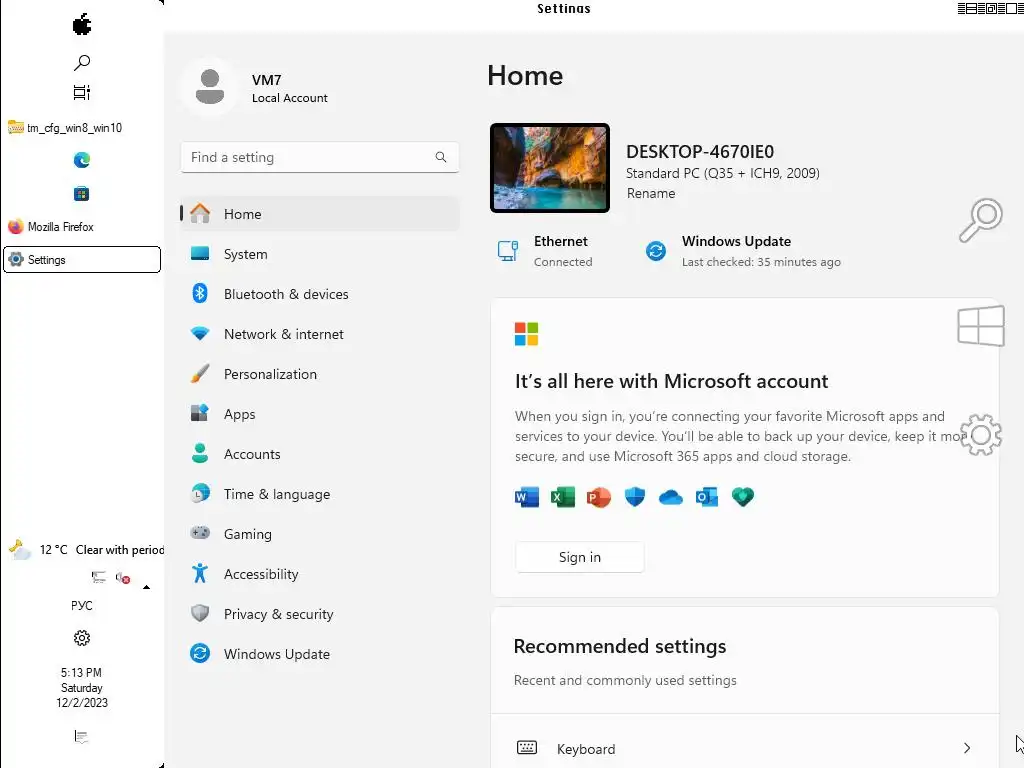Click the Family Safety heart icon
1024x768 pixels.
point(743,497)
